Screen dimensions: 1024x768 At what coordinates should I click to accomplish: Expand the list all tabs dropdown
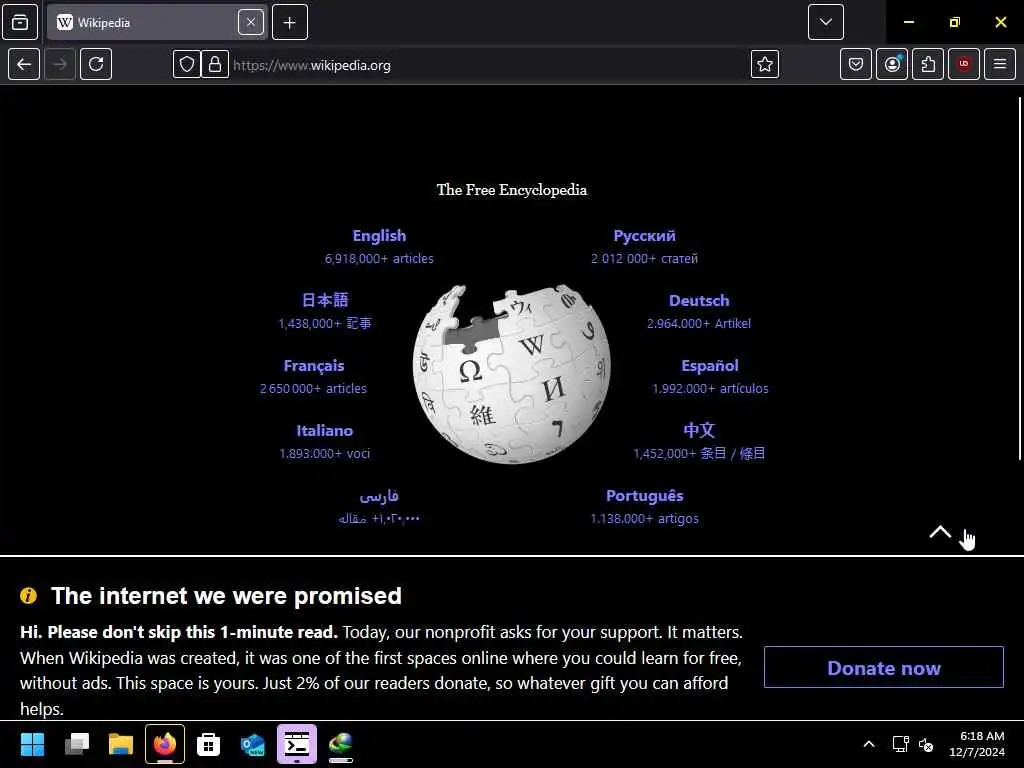[x=825, y=22]
